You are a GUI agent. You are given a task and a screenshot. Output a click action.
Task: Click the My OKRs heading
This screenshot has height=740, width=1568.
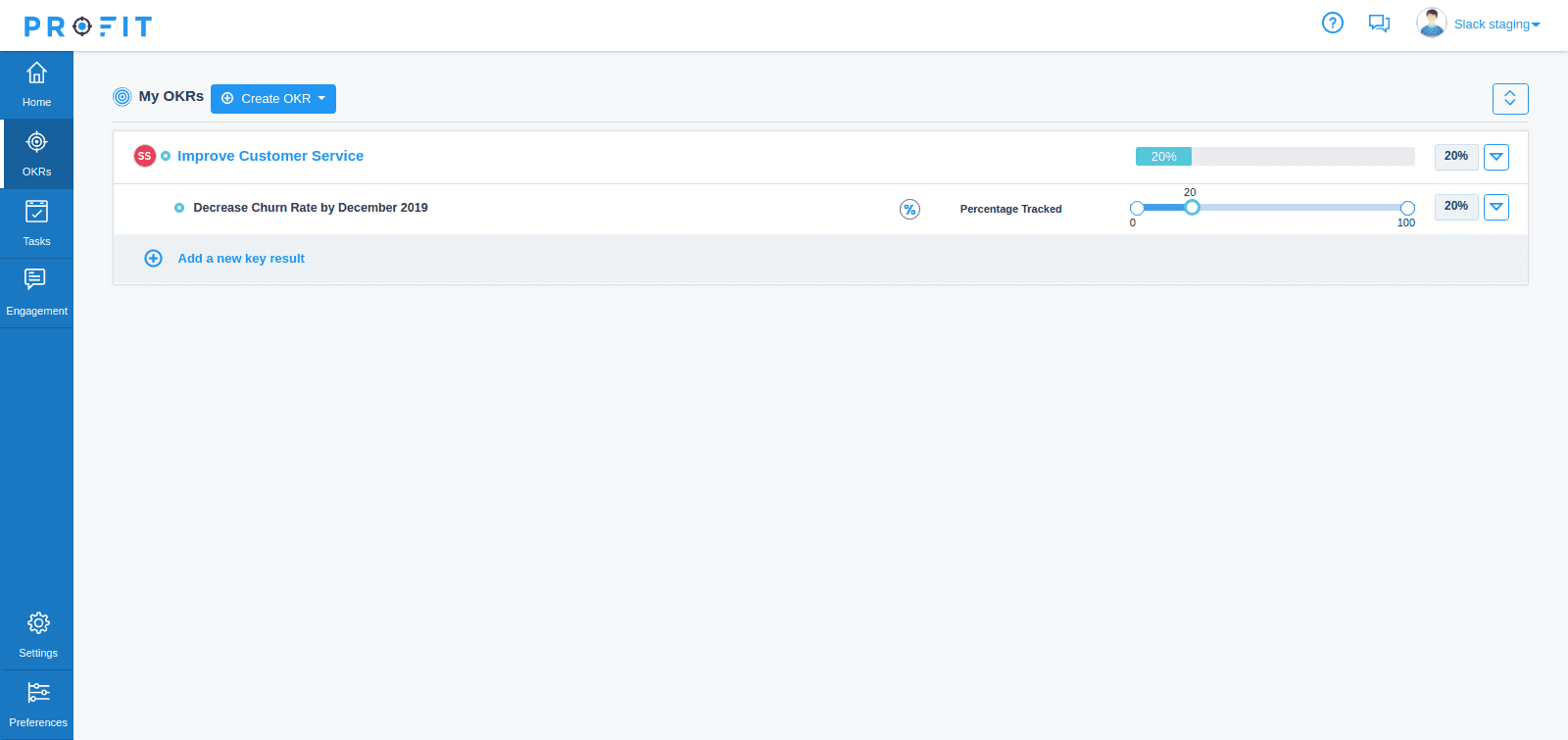(x=171, y=96)
